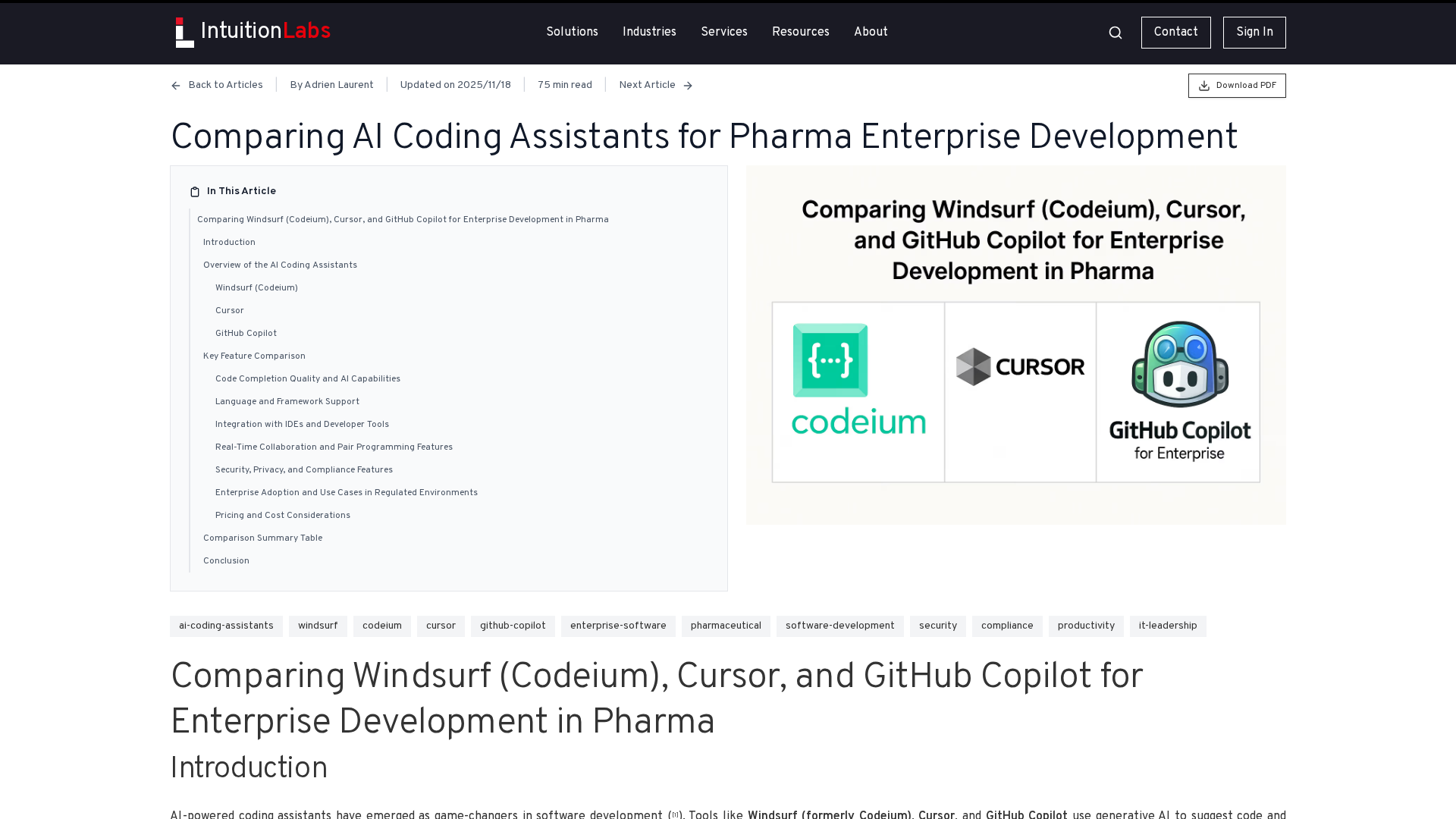
Task: Jump to Key Feature Comparison section
Action: click(254, 356)
